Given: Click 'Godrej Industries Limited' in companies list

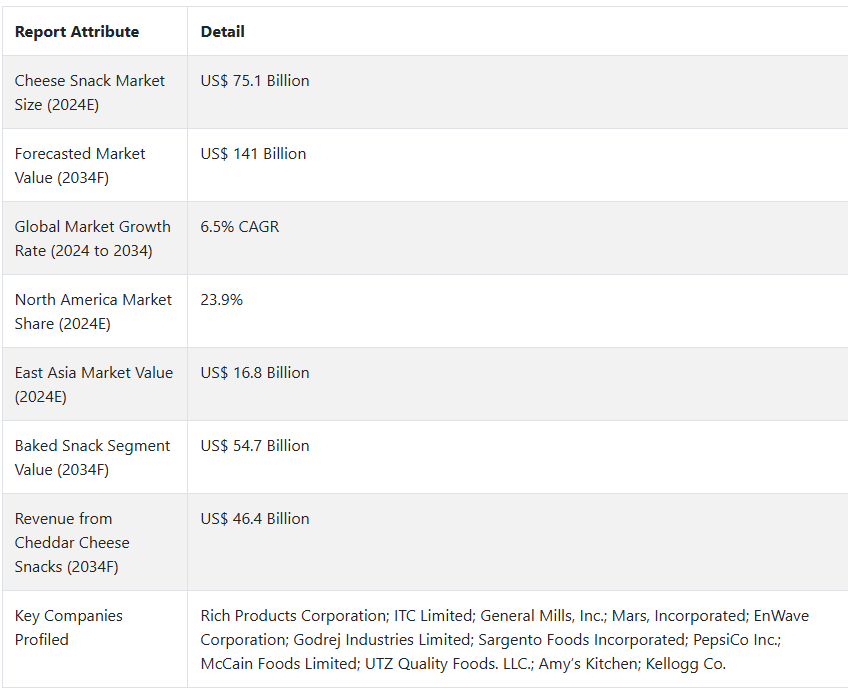Looking at the screenshot, I should click(x=382, y=639).
